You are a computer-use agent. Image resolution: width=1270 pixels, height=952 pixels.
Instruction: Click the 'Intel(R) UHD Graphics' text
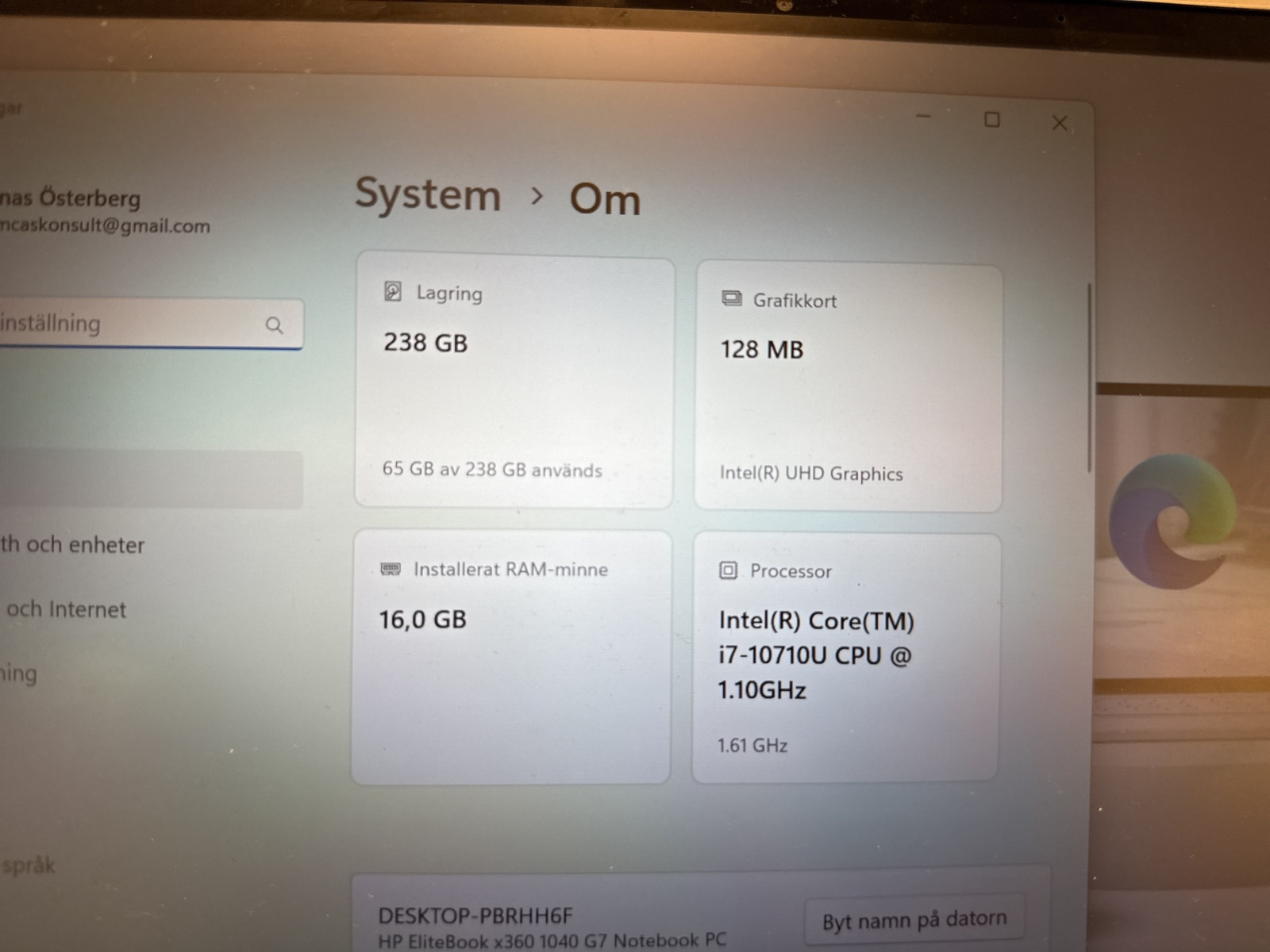pyautogui.click(x=811, y=473)
